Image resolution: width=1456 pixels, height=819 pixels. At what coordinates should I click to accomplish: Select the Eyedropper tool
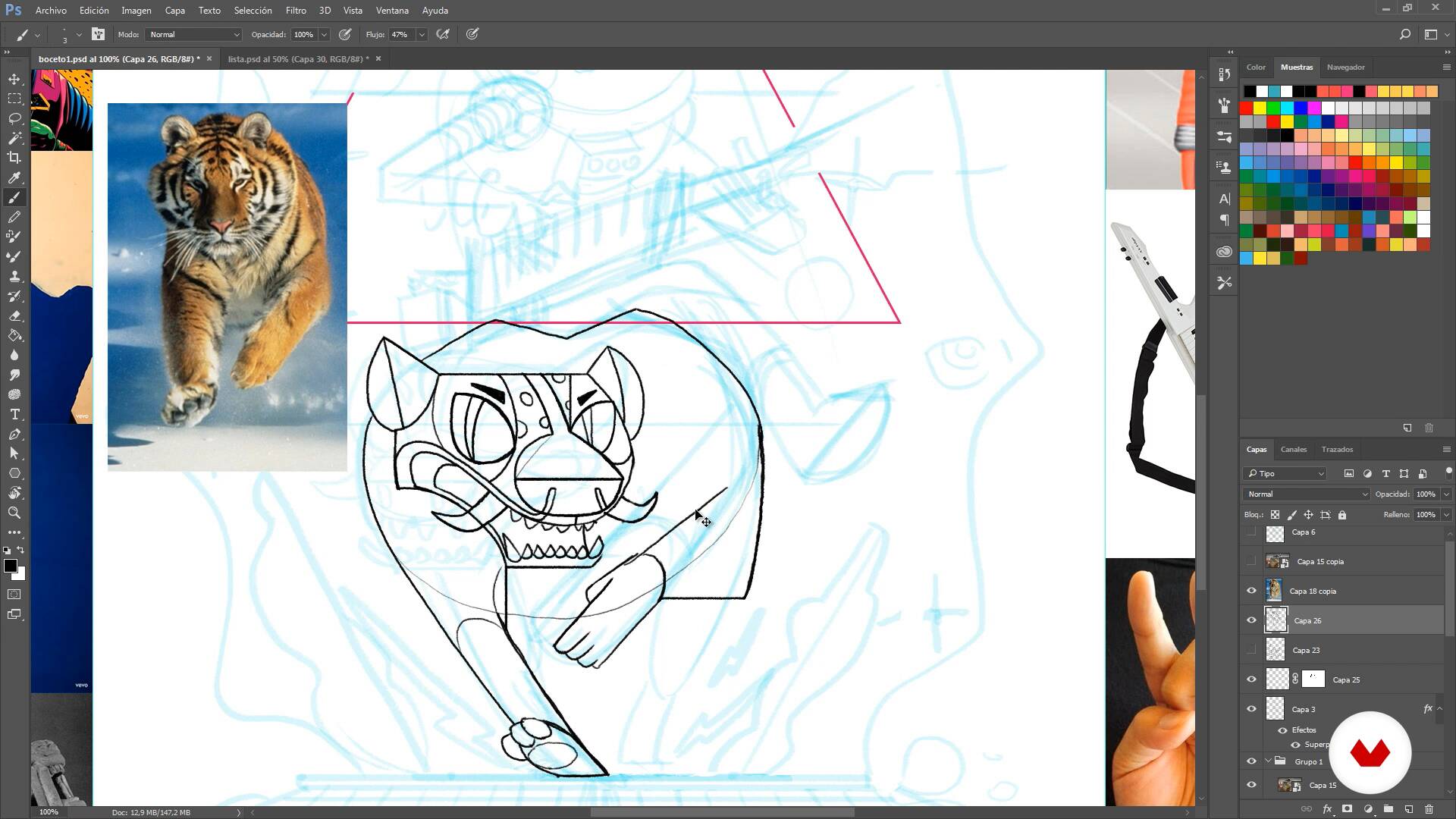pyautogui.click(x=14, y=177)
